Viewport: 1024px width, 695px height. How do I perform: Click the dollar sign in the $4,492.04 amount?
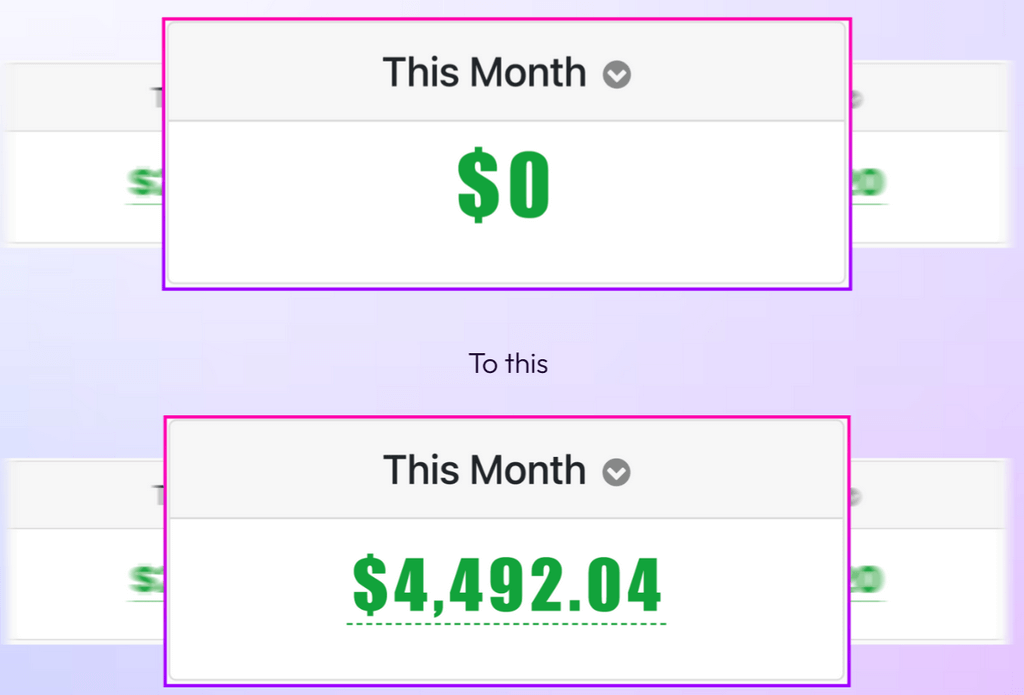tap(370, 585)
